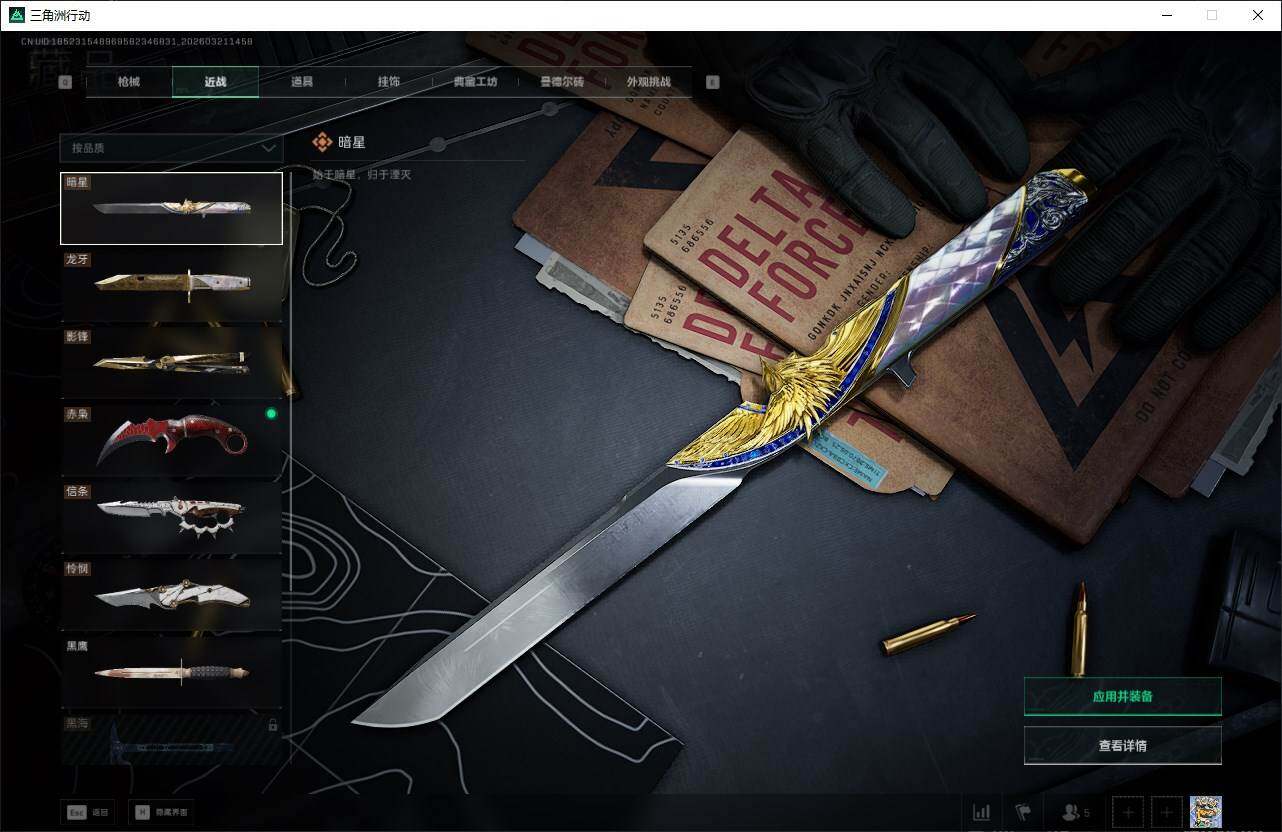Select the 怜悯 white knife skin
1282x832 pixels.
point(171,594)
